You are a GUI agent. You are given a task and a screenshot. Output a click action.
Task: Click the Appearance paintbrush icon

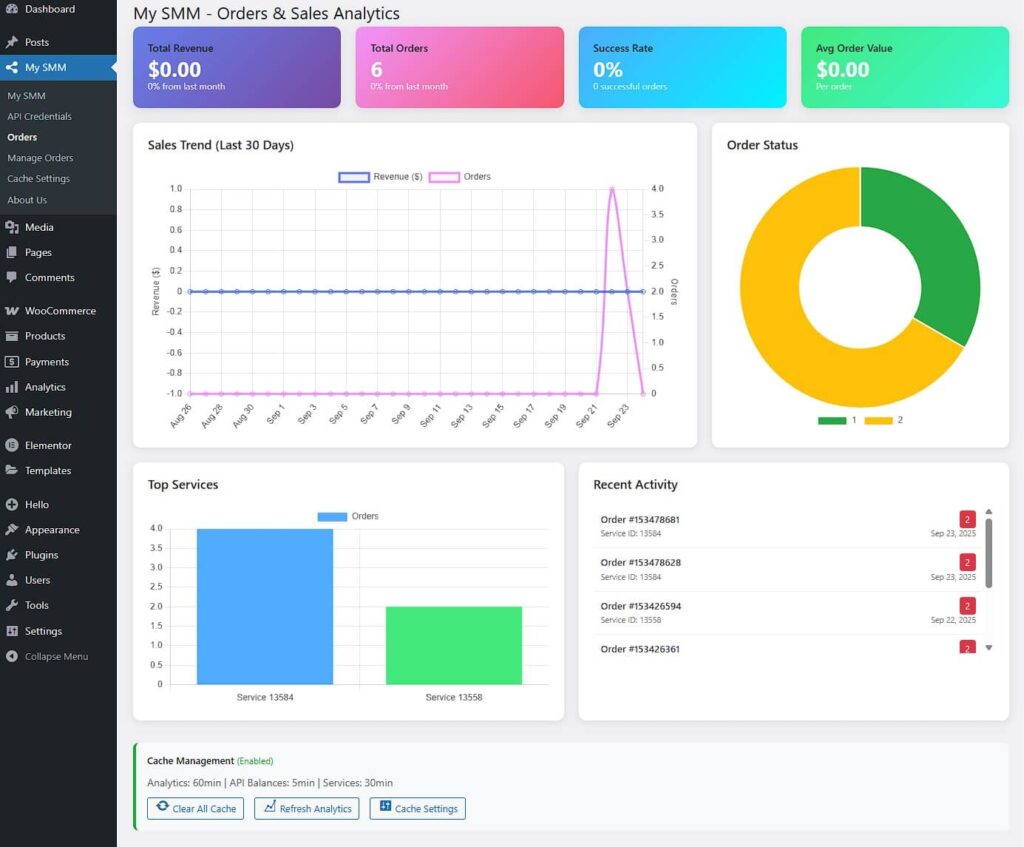[12, 530]
